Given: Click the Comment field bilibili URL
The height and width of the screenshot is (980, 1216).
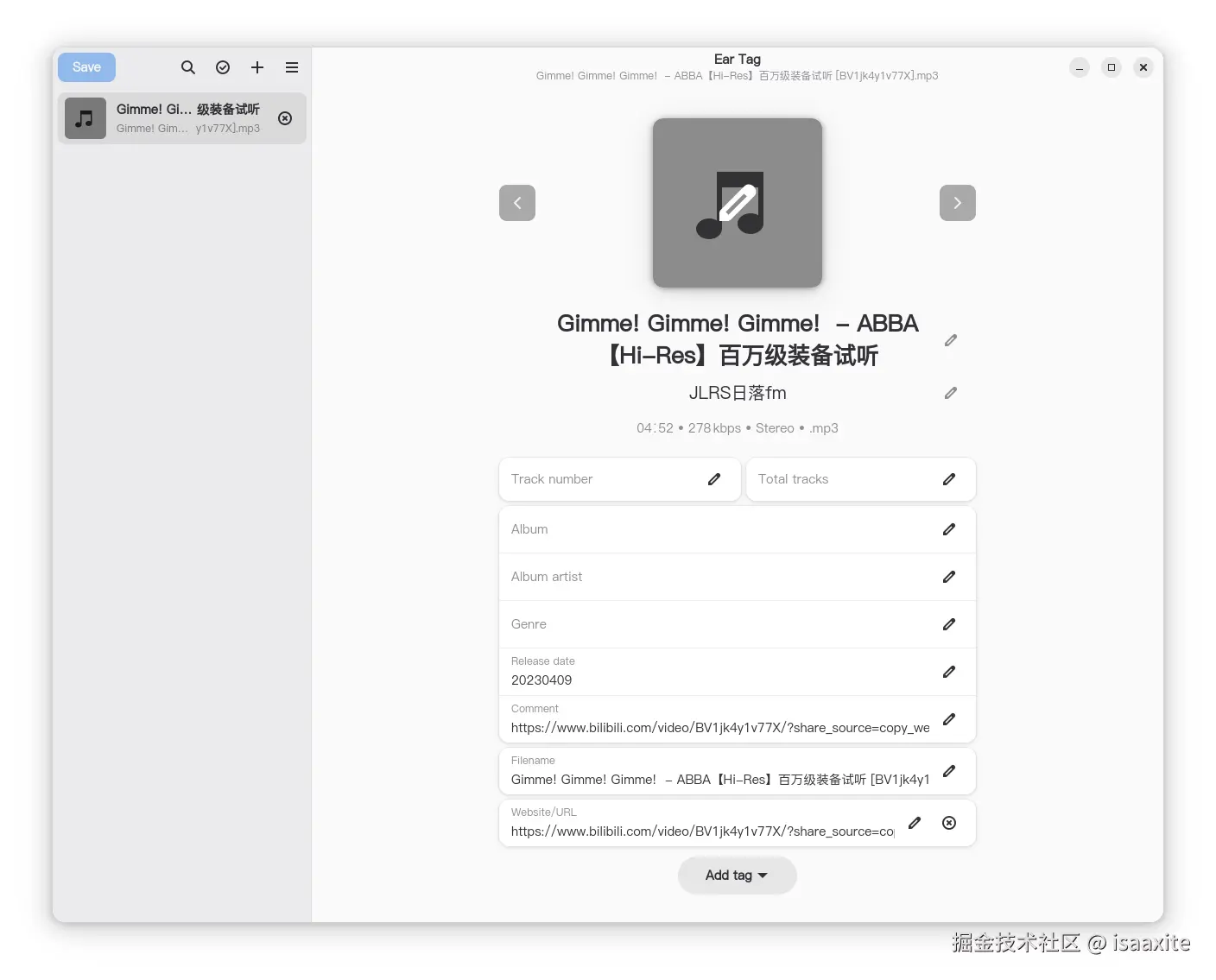Looking at the screenshot, I should click(x=720, y=728).
